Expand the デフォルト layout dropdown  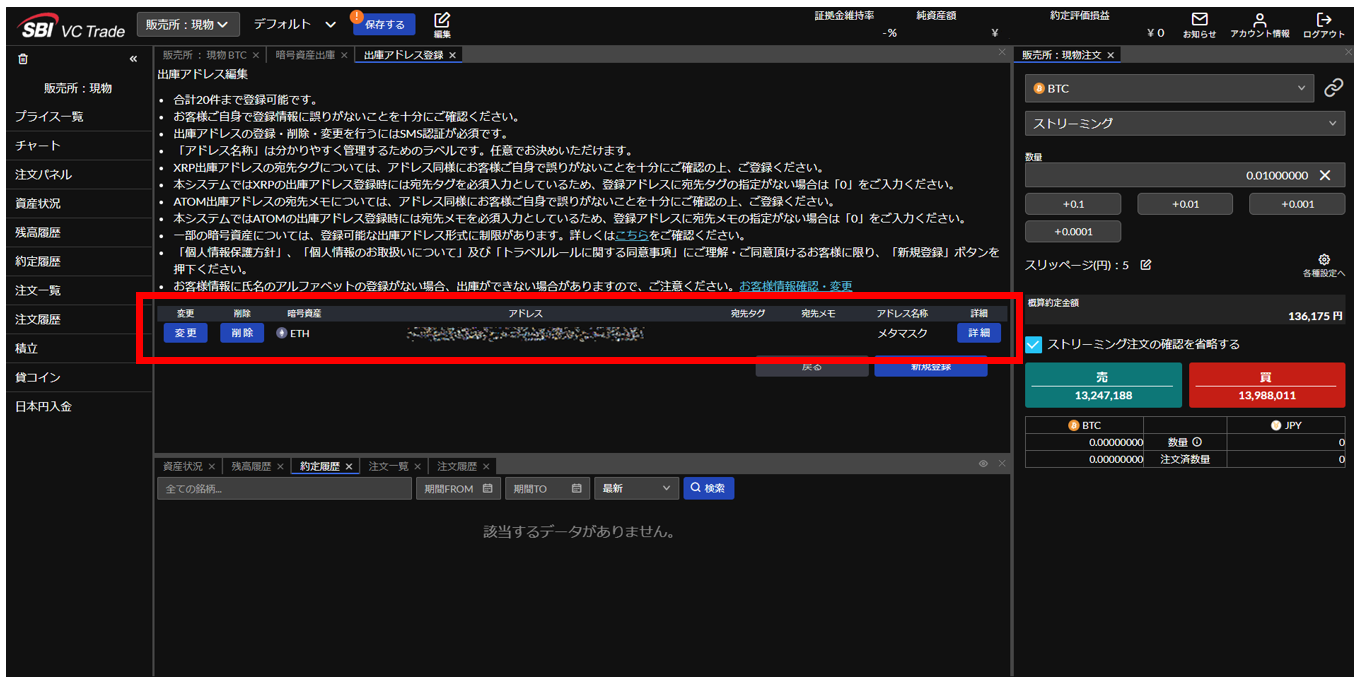pos(295,24)
